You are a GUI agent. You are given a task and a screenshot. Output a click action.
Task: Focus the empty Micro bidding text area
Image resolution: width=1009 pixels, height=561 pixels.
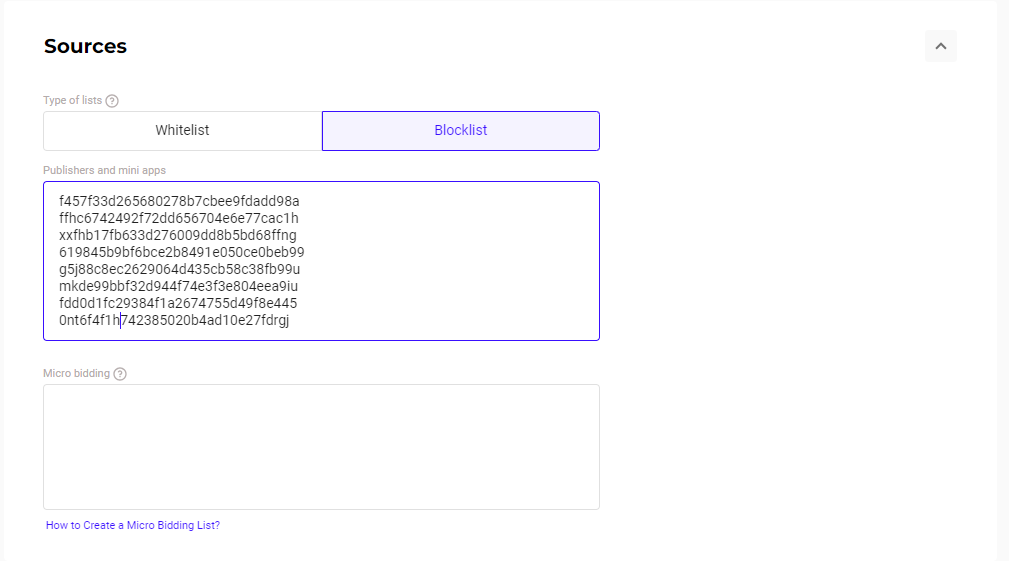321,446
